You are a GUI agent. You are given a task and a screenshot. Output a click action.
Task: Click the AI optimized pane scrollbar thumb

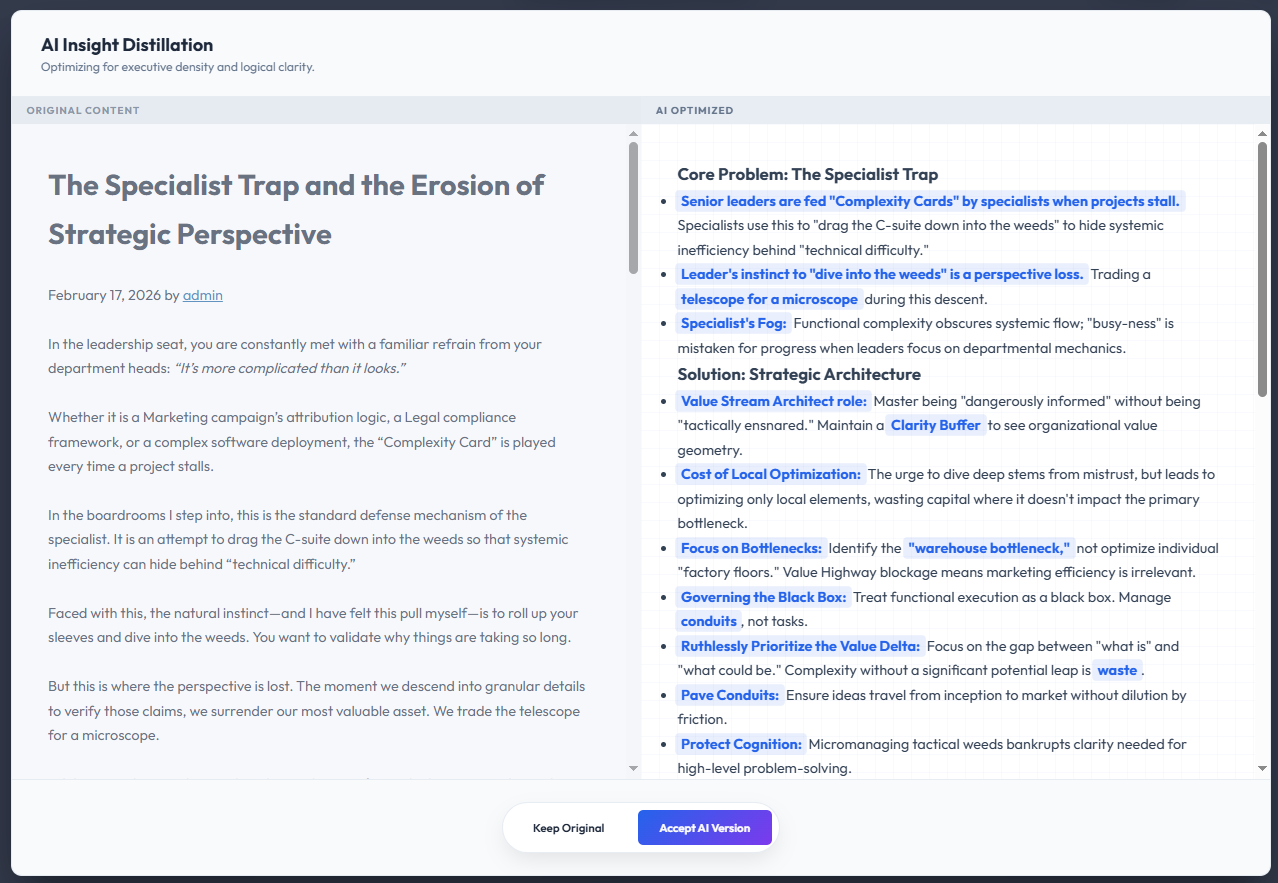pos(1262,268)
